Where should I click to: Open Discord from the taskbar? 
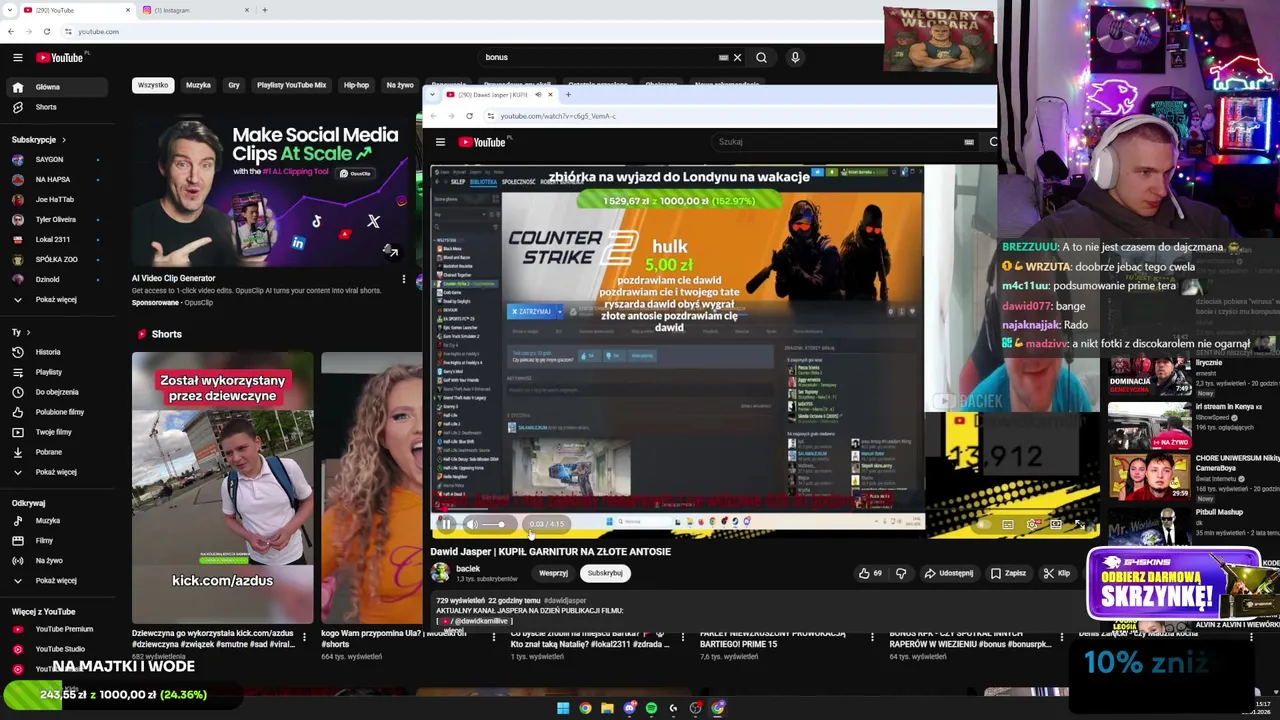(x=629, y=709)
